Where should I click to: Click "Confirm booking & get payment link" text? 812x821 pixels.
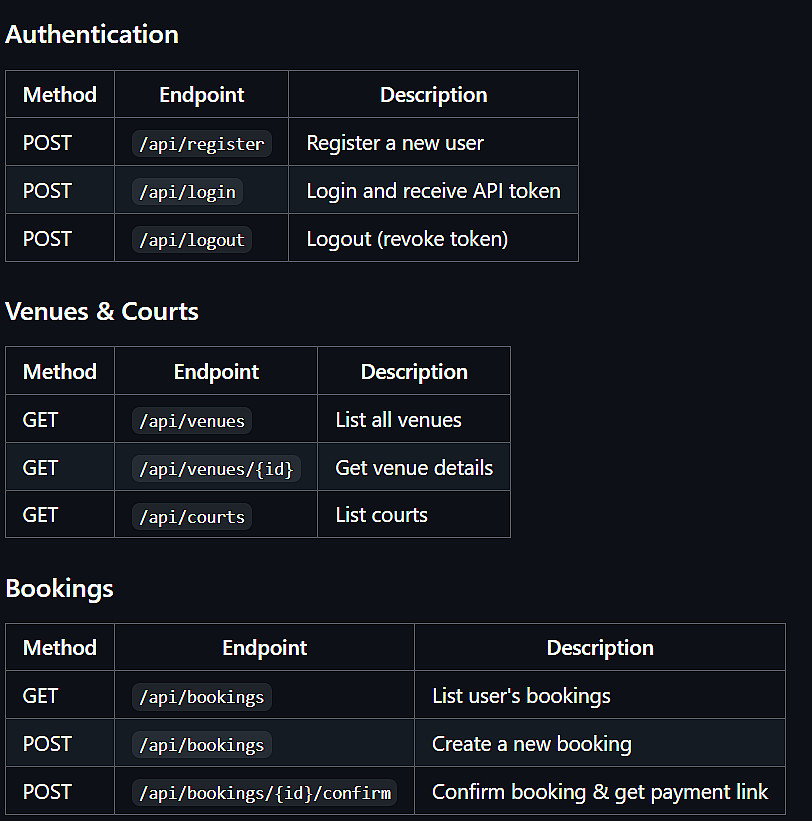click(x=600, y=792)
